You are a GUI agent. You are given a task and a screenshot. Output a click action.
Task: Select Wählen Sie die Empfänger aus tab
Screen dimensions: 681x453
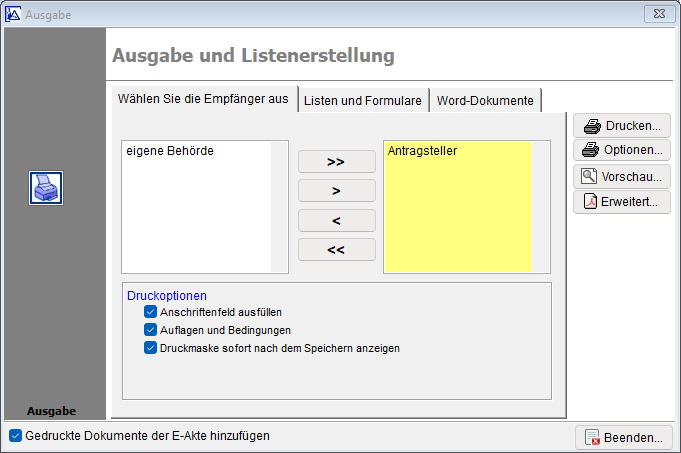(203, 100)
